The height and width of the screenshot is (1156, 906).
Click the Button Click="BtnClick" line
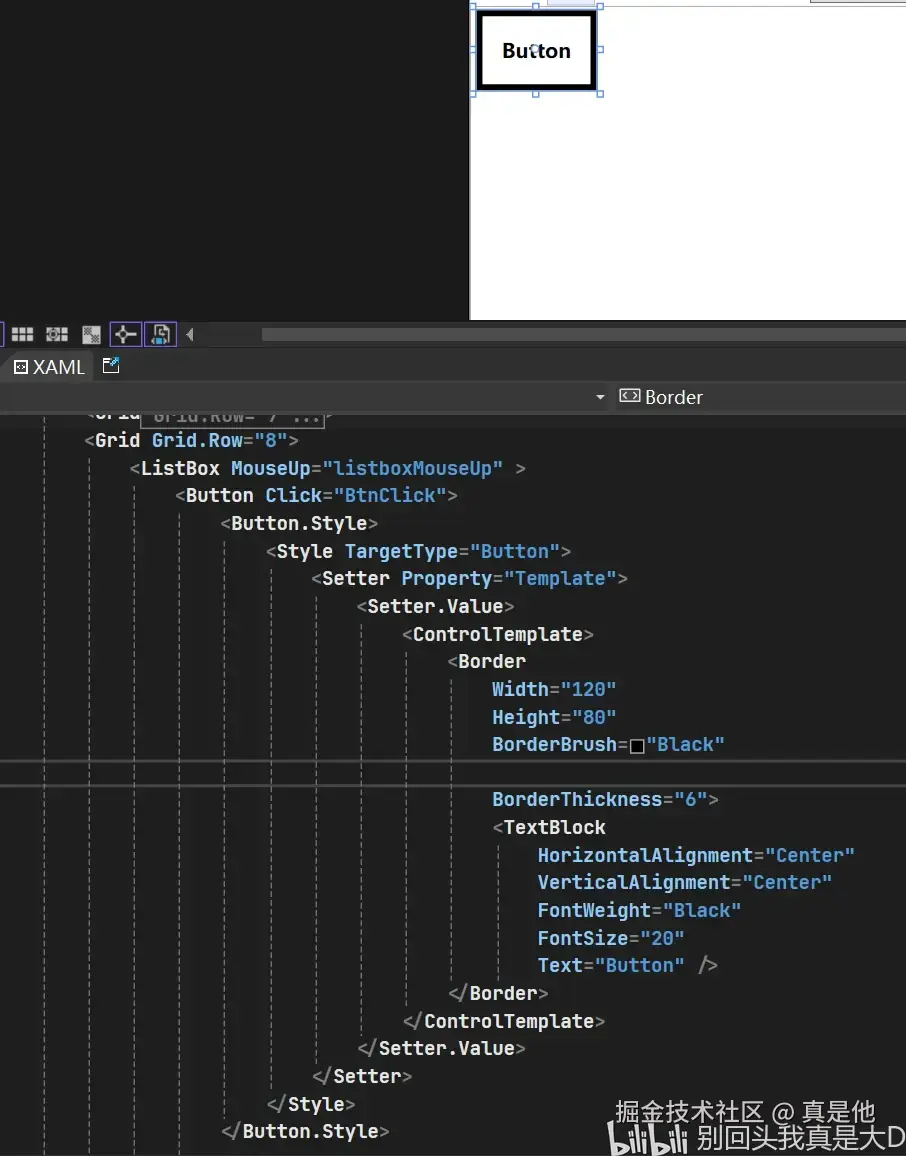316,495
